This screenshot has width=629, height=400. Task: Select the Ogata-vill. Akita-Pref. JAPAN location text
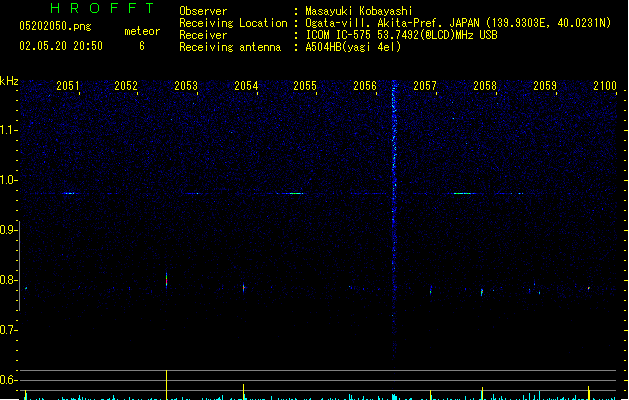tap(458, 23)
